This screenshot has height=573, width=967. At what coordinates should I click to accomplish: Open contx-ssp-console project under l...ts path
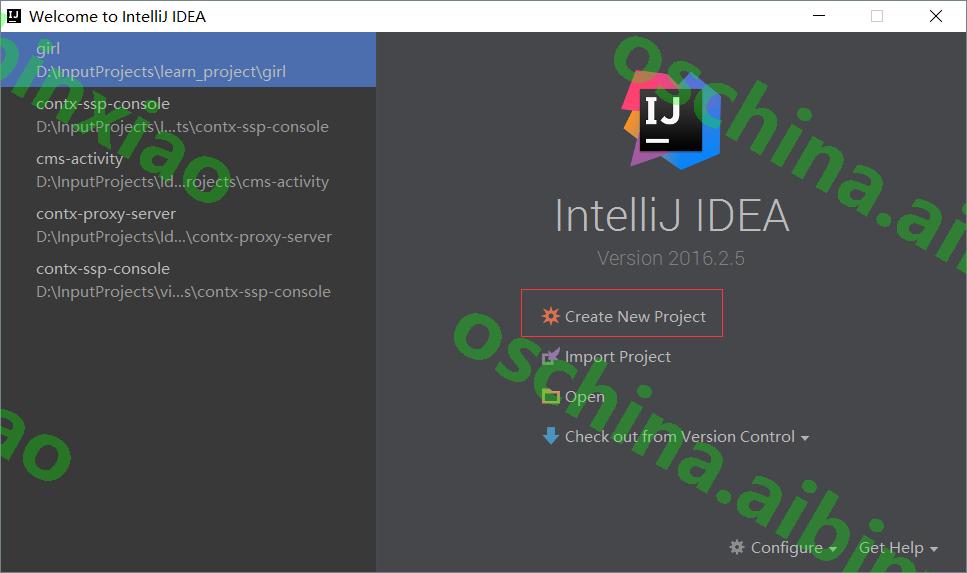coord(188,115)
